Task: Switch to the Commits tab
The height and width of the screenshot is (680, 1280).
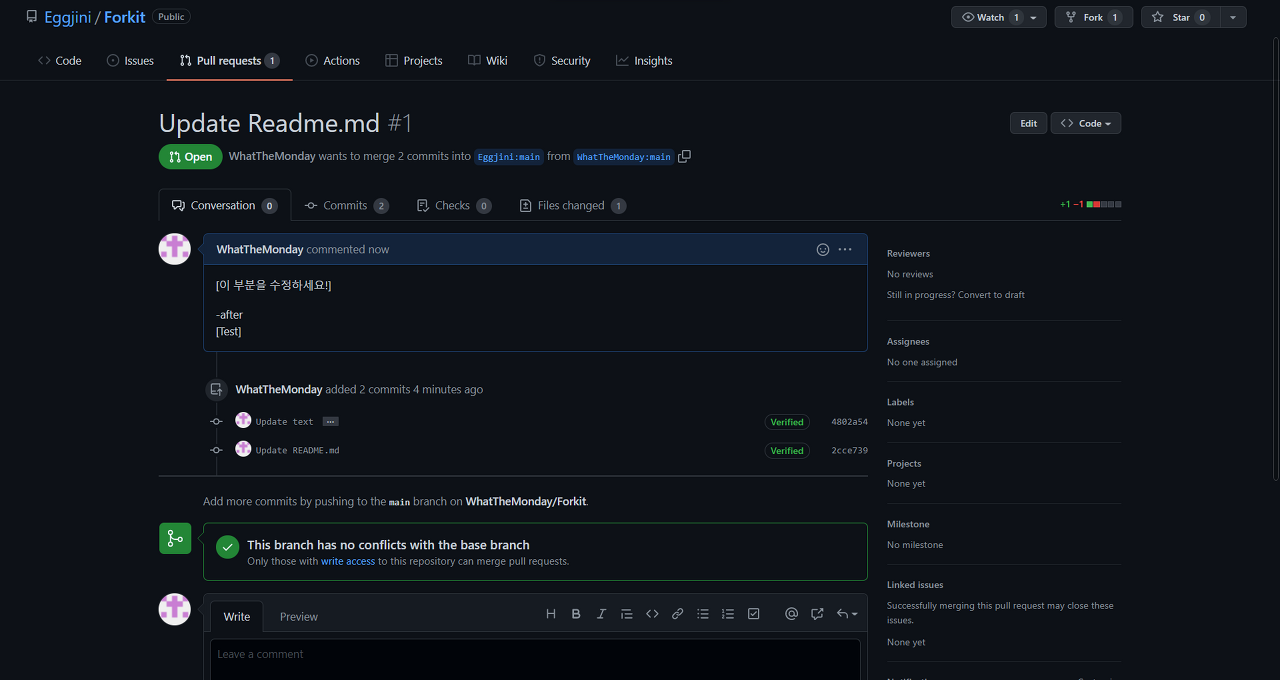Action: tap(346, 205)
